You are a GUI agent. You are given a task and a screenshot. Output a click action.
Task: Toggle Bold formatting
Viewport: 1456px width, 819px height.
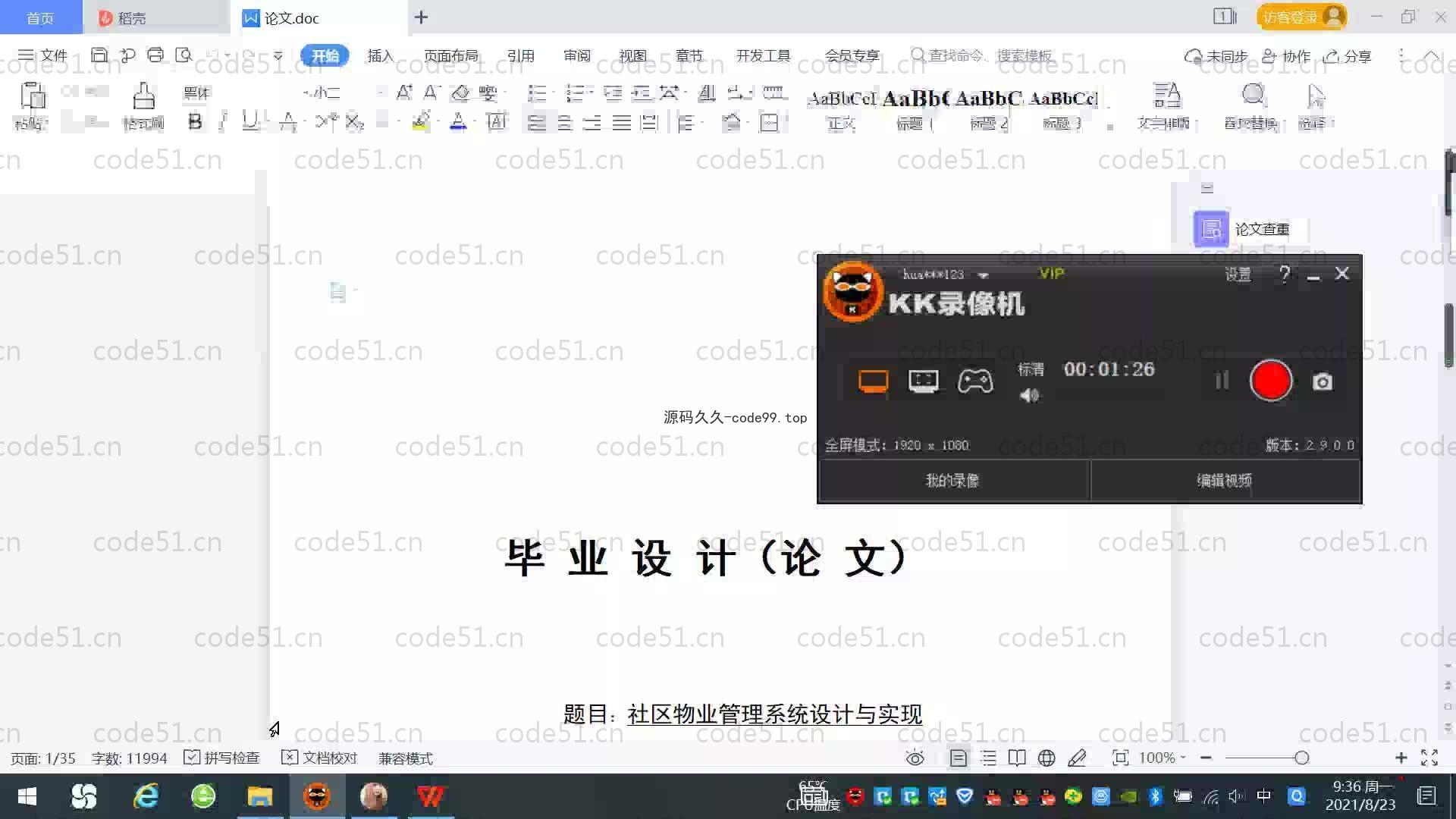pos(195,122)
